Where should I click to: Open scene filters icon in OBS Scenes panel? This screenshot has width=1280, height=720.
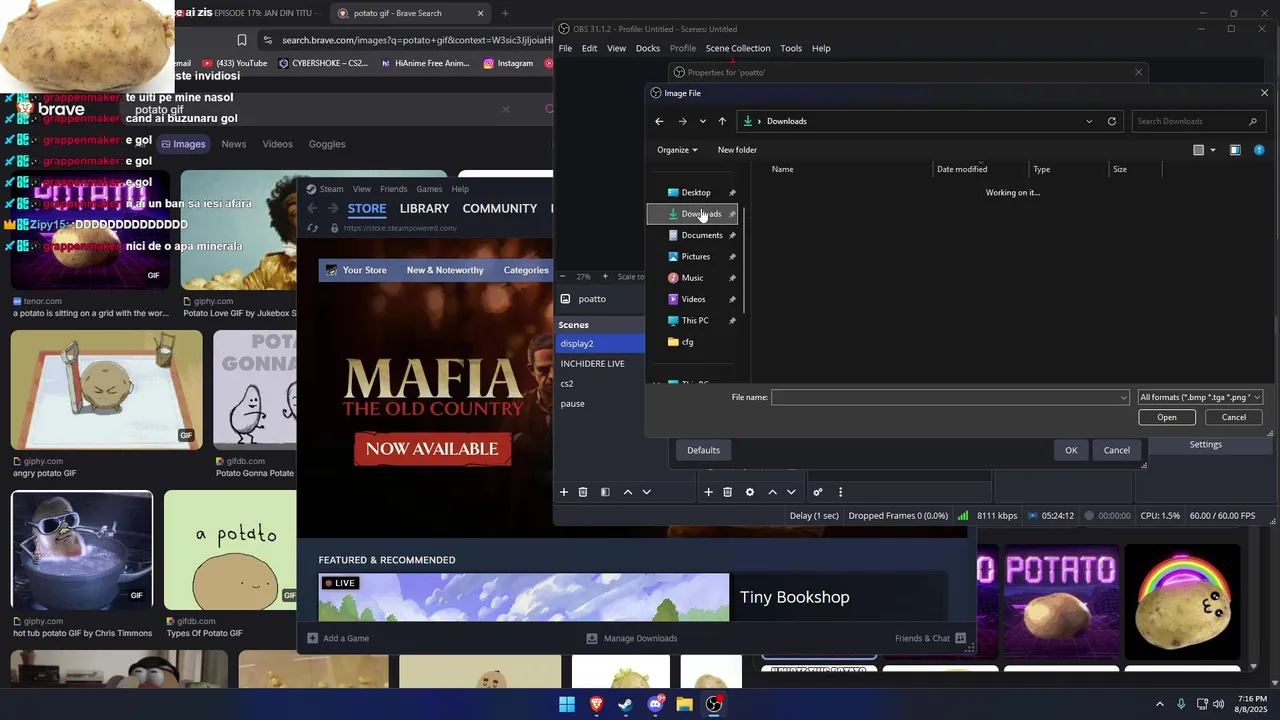pos(605,492)
